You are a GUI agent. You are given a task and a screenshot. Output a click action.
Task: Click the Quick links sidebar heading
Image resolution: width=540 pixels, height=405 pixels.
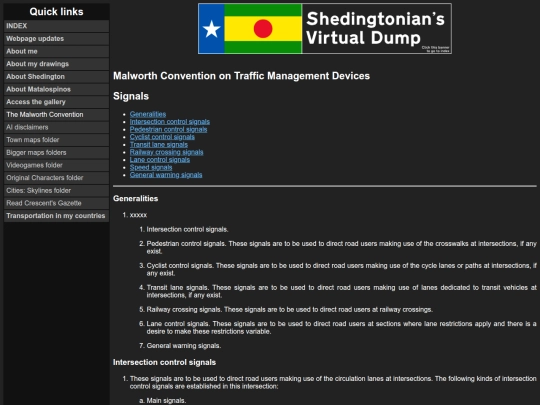point(56,12)
